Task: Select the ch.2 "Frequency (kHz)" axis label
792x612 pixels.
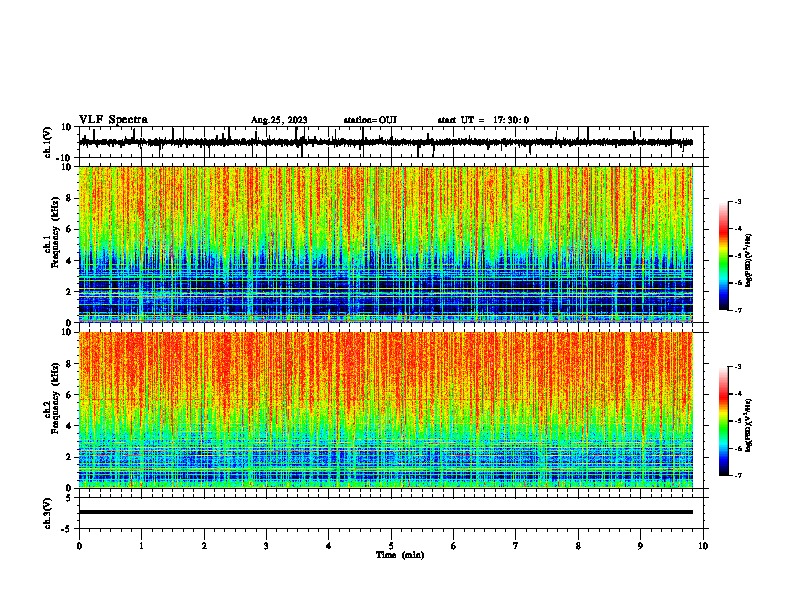Action: 55,398
